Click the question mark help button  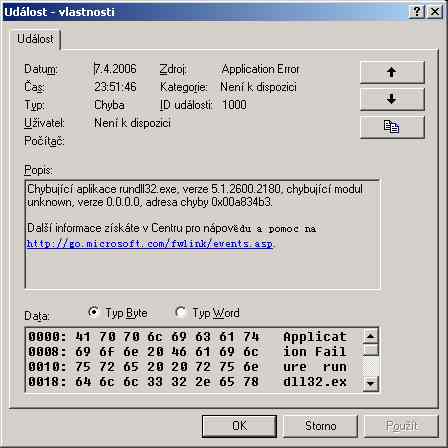click(x=416, y=12)
